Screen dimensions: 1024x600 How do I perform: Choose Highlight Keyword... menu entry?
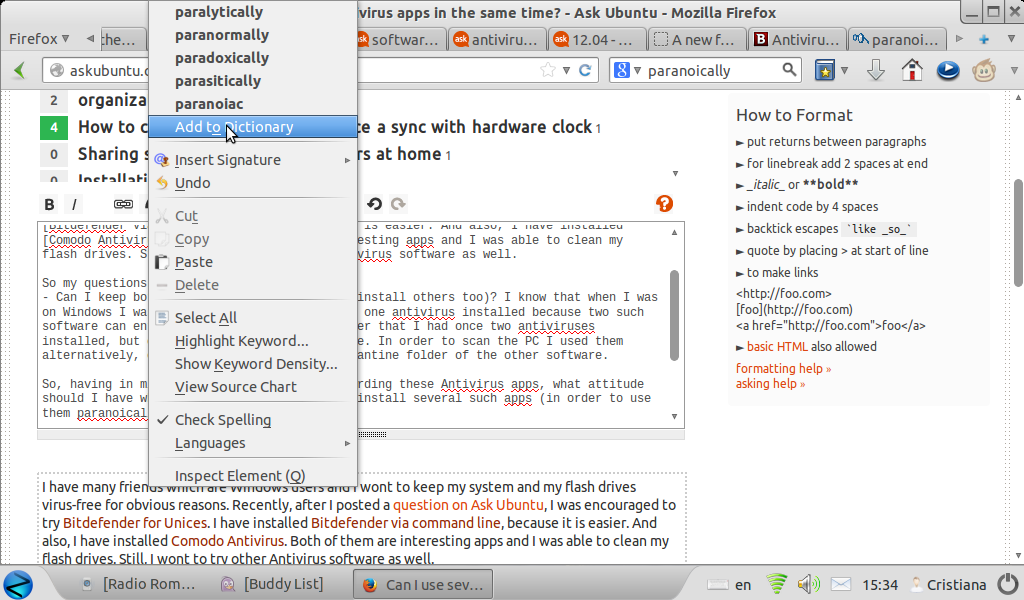pos(253,341)
